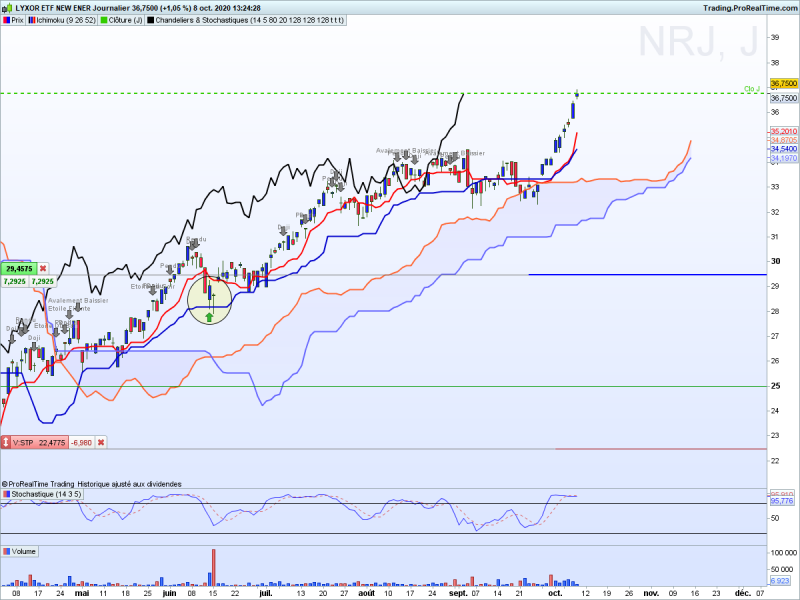Open the Prix legend settings
Image resolution: width=800 pixels, height=600 pixels.
[14, 20]
